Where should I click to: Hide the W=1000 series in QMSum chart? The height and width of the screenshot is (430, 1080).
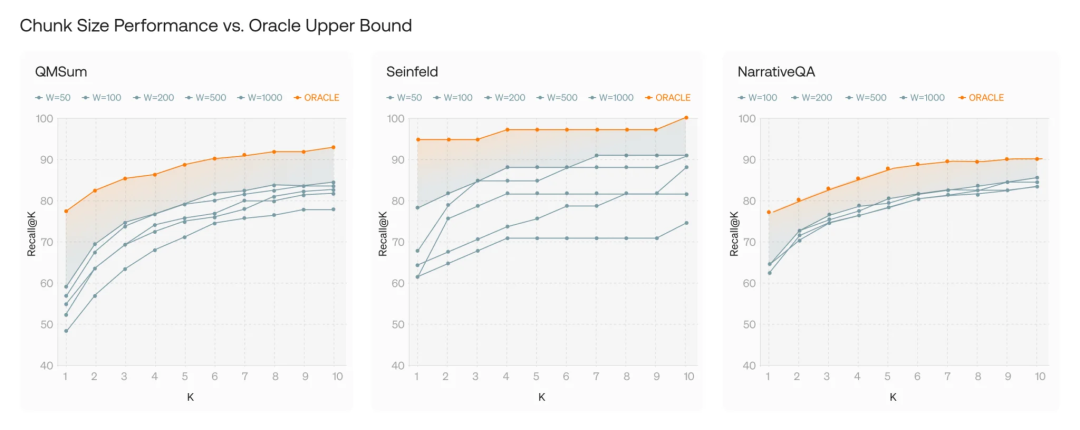(x=263, y=98)
